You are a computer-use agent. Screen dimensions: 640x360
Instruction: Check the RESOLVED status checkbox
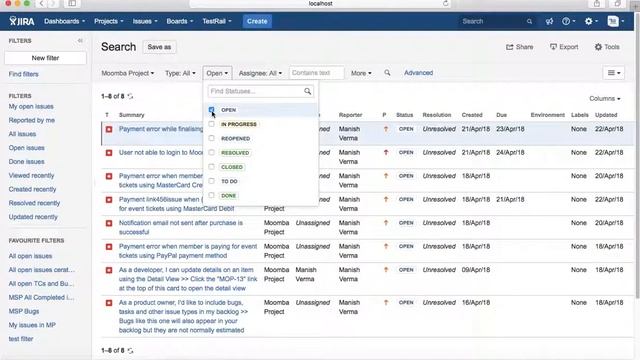[211, 153]
